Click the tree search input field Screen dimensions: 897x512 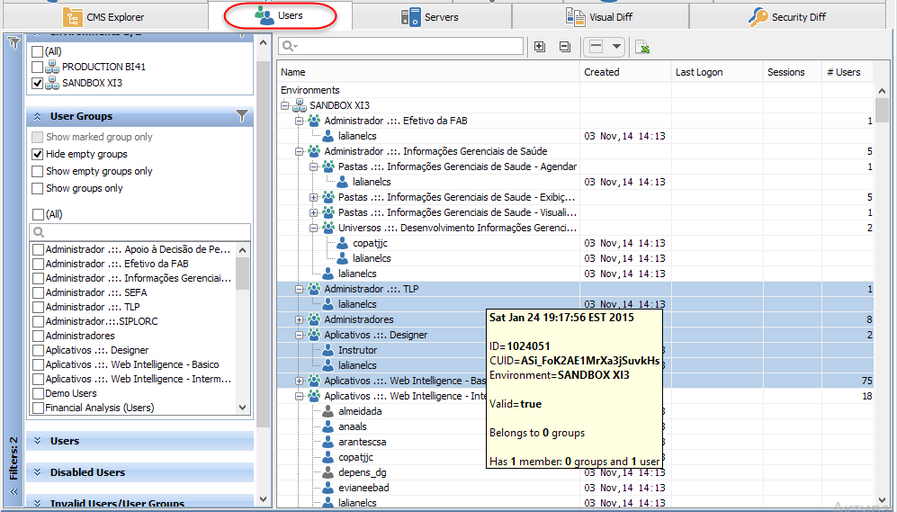400,46
